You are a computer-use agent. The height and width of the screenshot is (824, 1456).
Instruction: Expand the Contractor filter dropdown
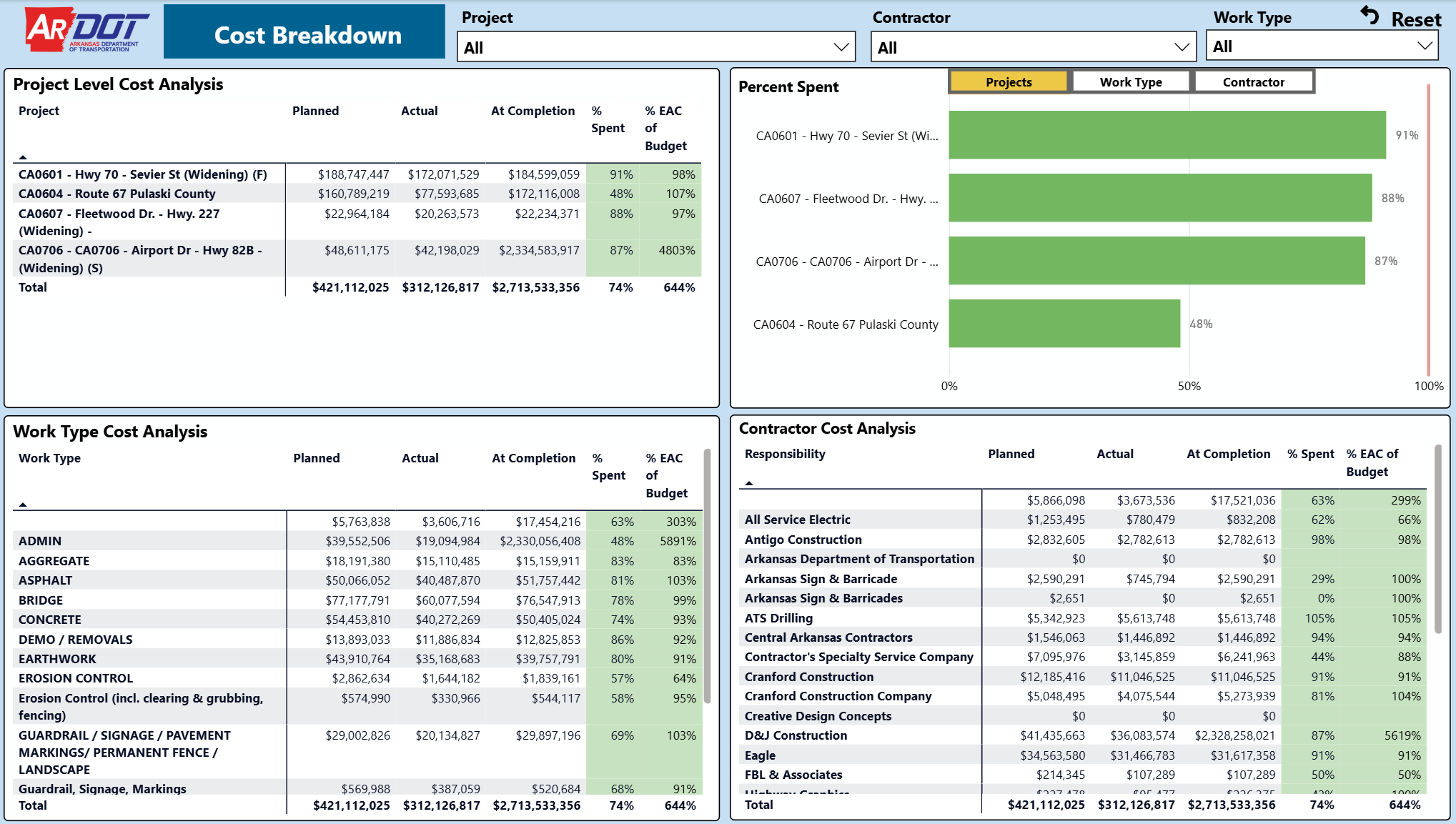[1034, 47]
